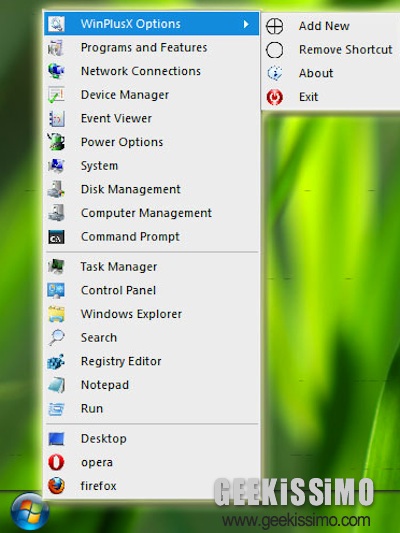Expand the WinPlusX Options submenu arrow
The width and height of the screenshot is (400, 533).
(x=246, y=24)
